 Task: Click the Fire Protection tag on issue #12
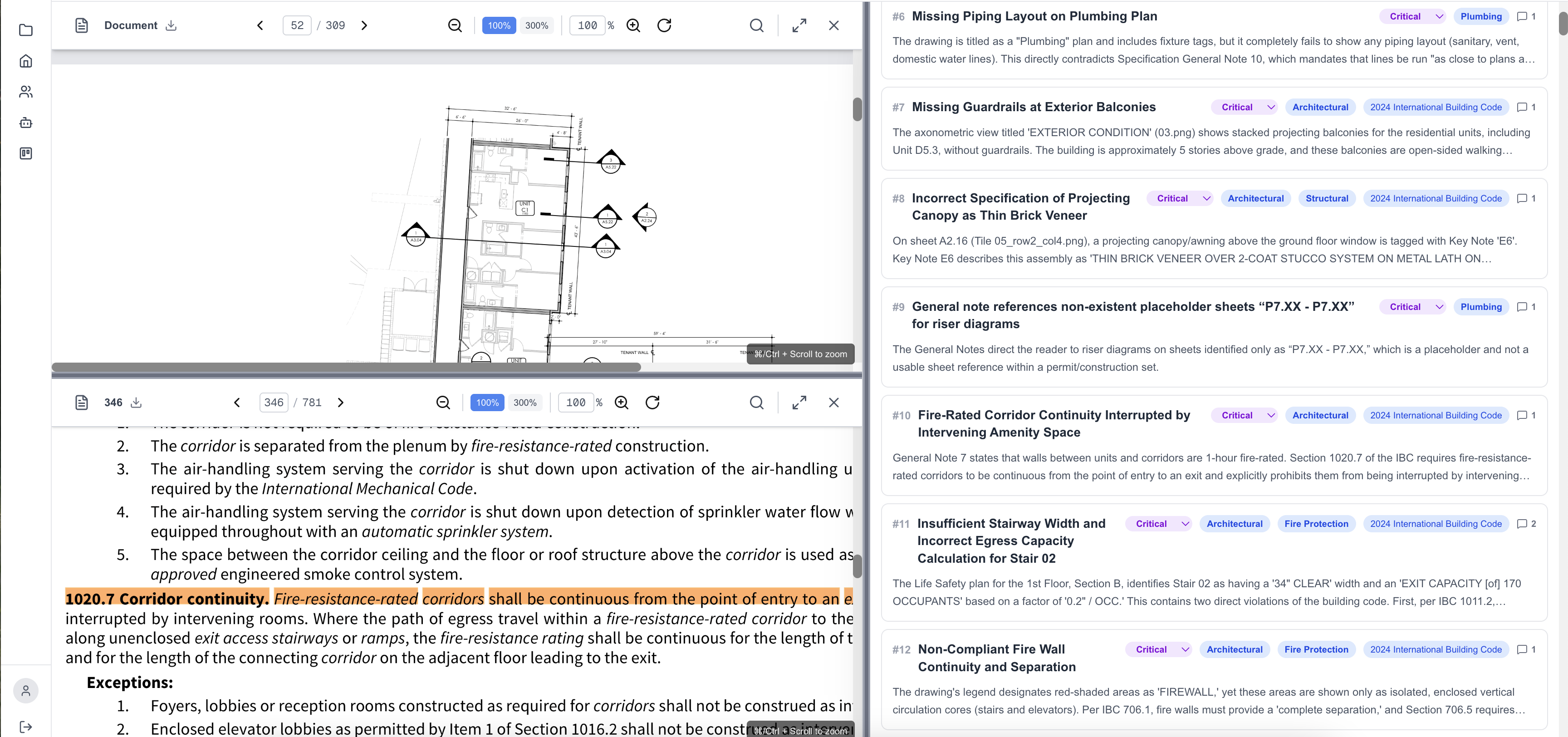click(x=1316, y=649)
